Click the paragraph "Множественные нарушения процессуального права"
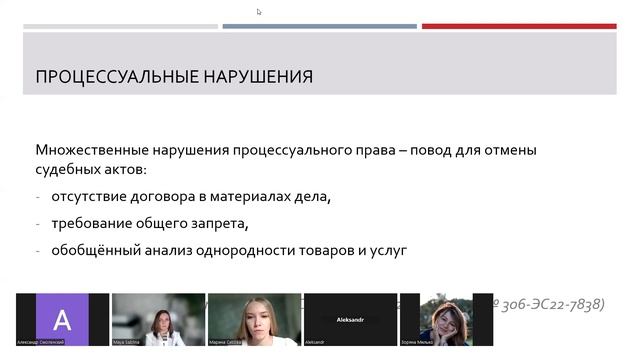Image resolution: width=640 pixels, height=360 pixels. click(286, 159)
